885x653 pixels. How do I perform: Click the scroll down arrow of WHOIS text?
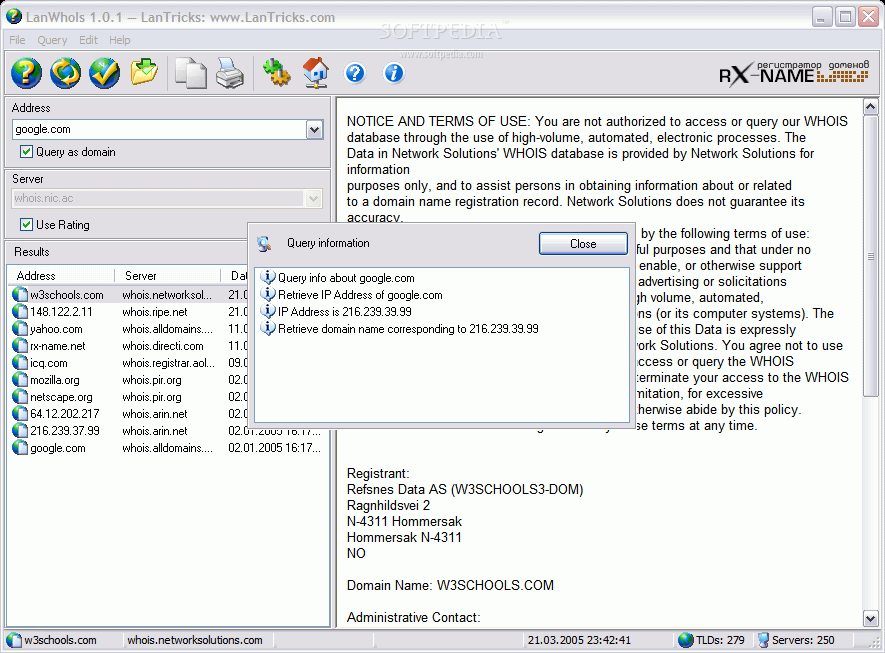(870, 618)
